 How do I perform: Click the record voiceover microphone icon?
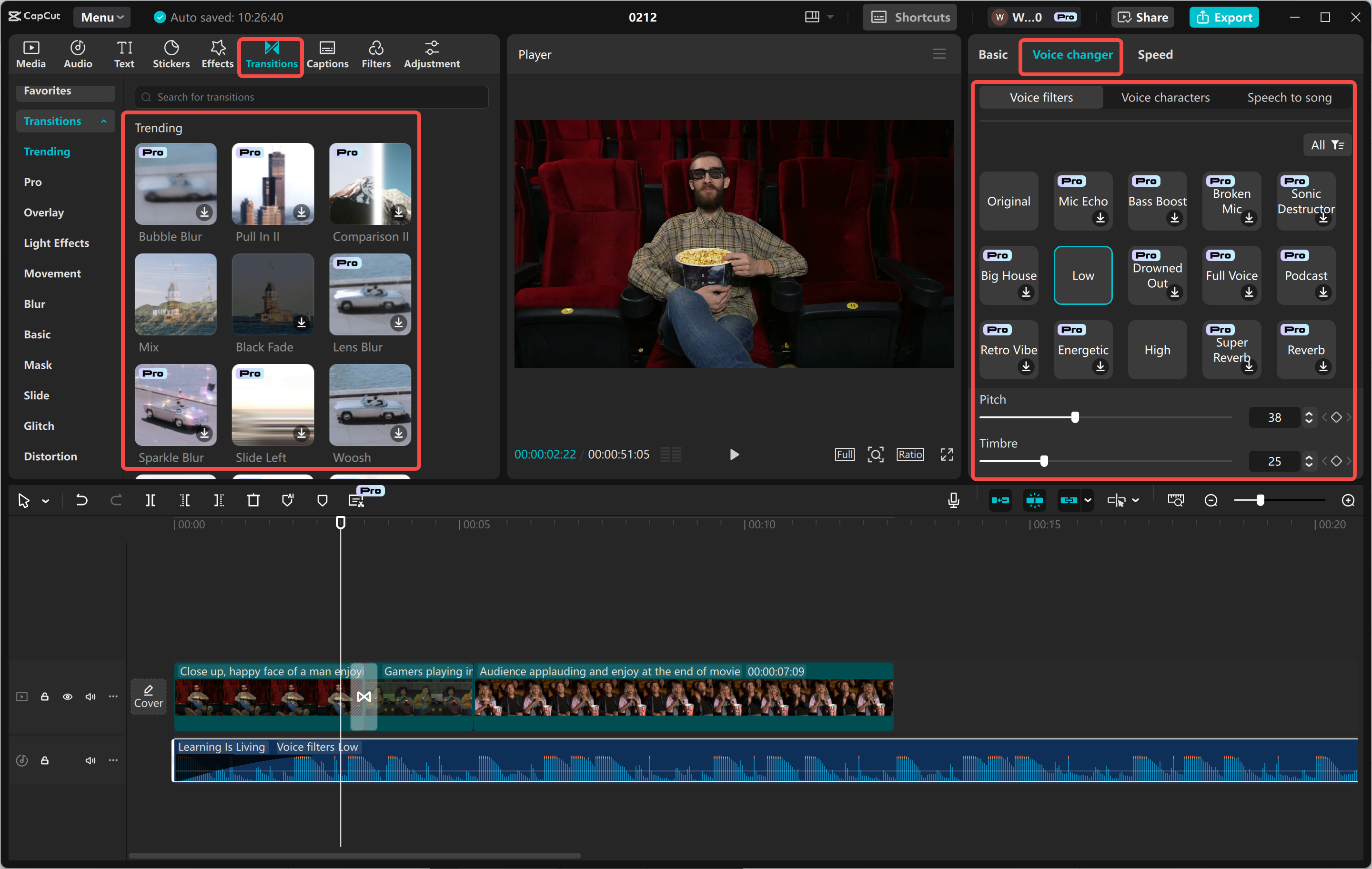coord(953,500)
